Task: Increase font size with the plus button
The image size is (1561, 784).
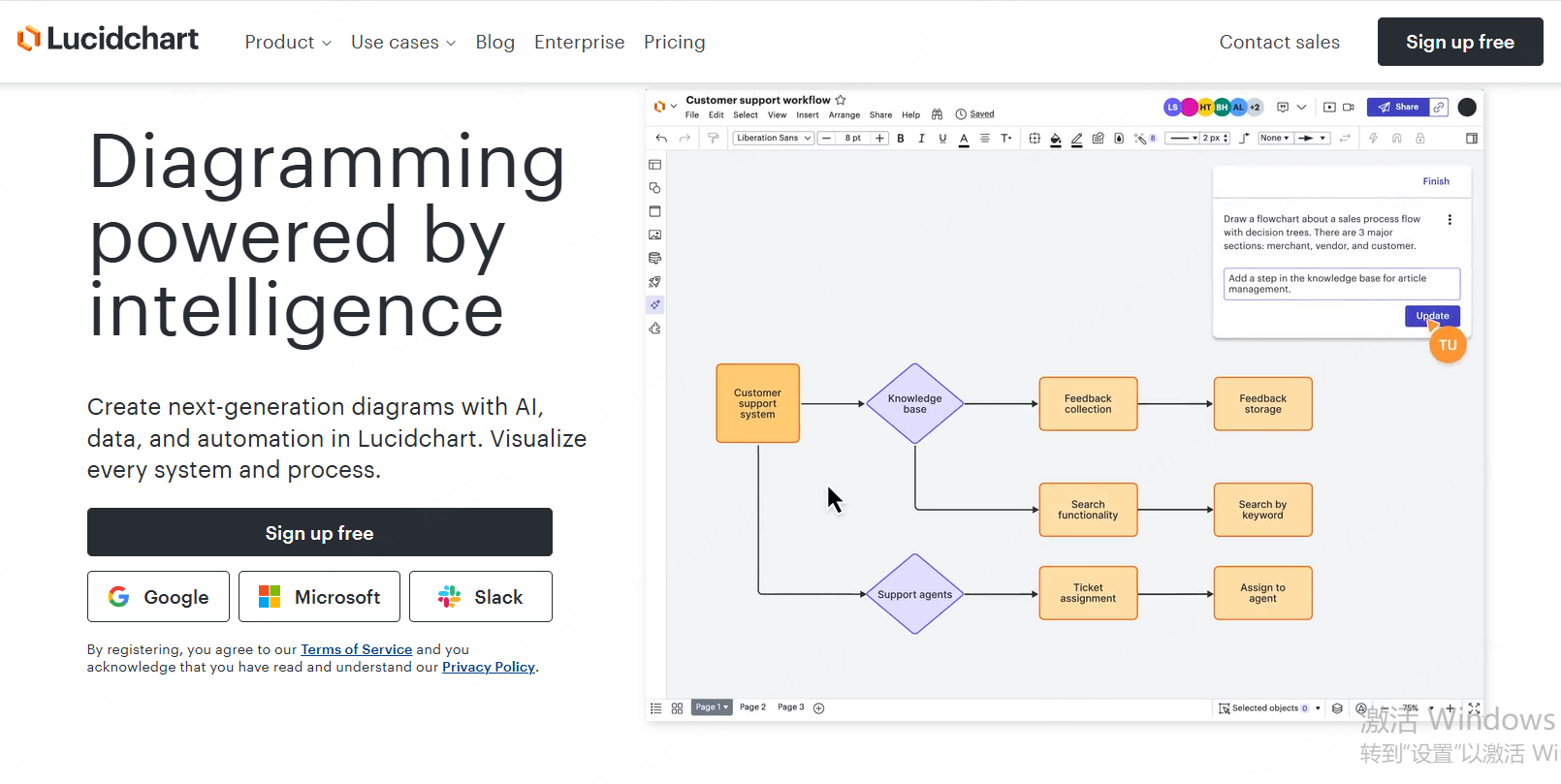Action: pyautogui.click(x=879, y=139)
